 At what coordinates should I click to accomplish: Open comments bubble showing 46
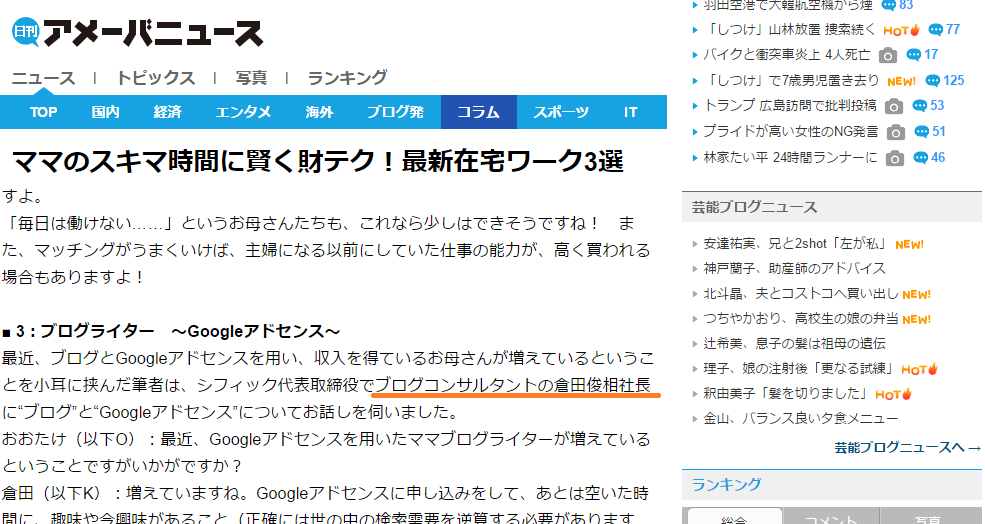[x=929, y=158]
